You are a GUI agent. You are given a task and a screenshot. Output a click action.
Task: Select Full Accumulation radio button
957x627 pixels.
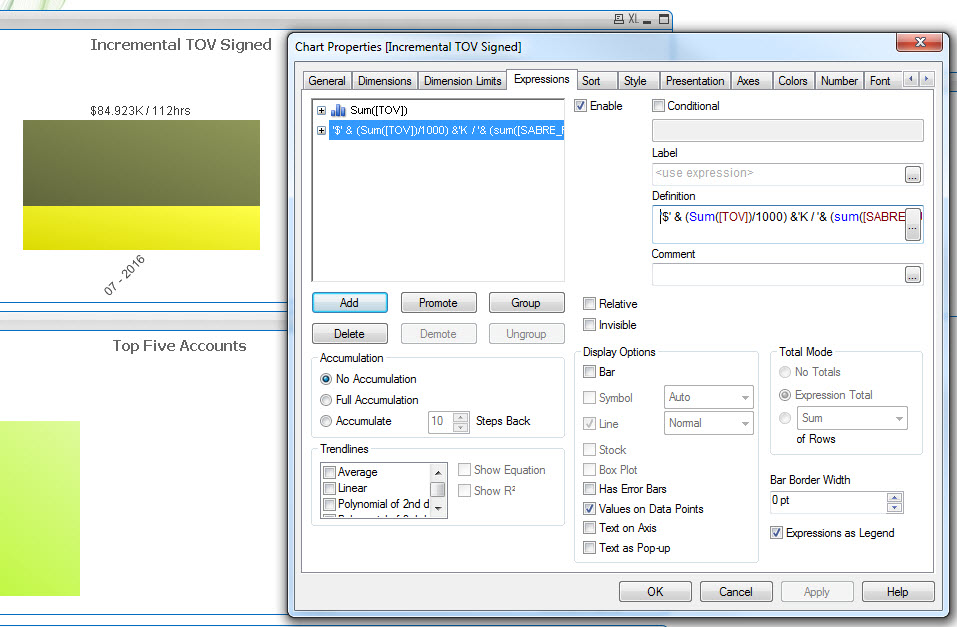[x=326, y=400]
